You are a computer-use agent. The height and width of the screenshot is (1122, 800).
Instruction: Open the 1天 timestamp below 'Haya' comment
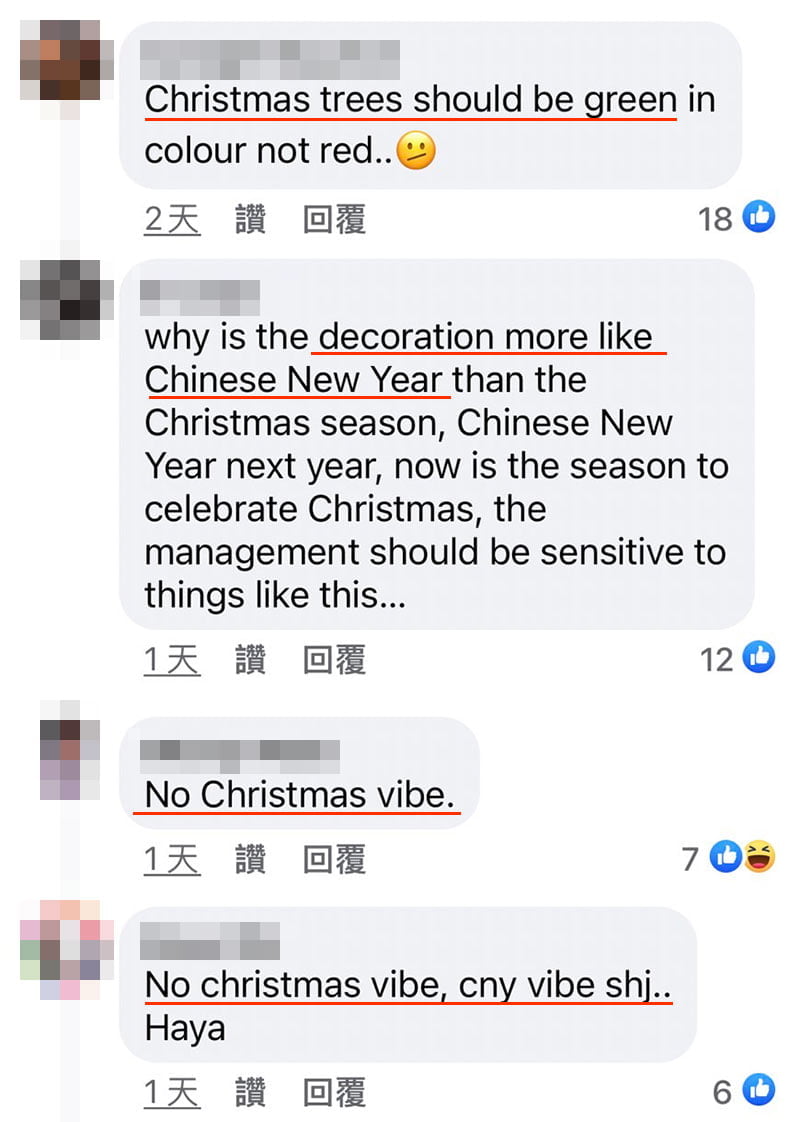pyautogui.click(x=172, y=1093)
